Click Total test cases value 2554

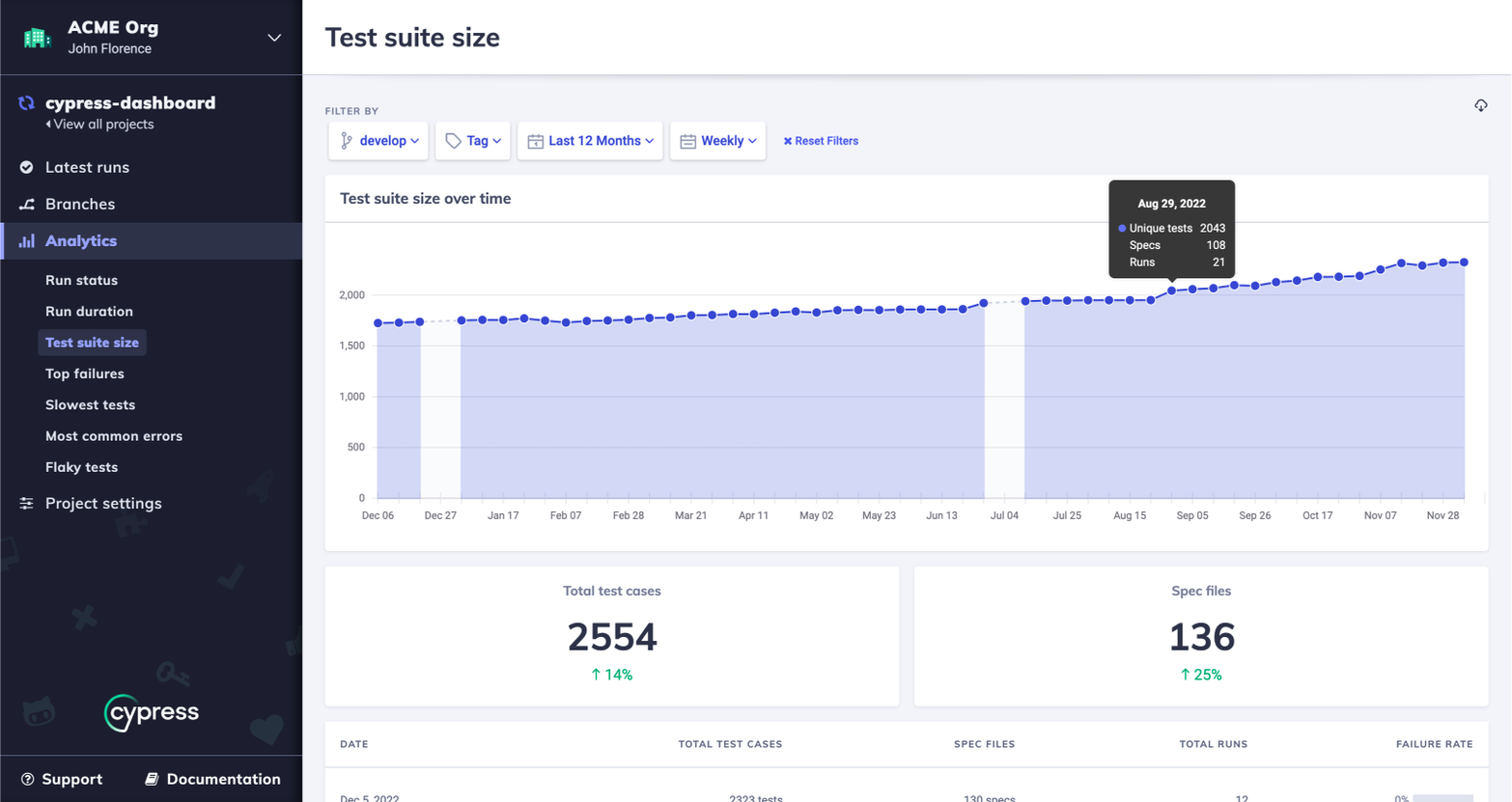tap(612, 637)
